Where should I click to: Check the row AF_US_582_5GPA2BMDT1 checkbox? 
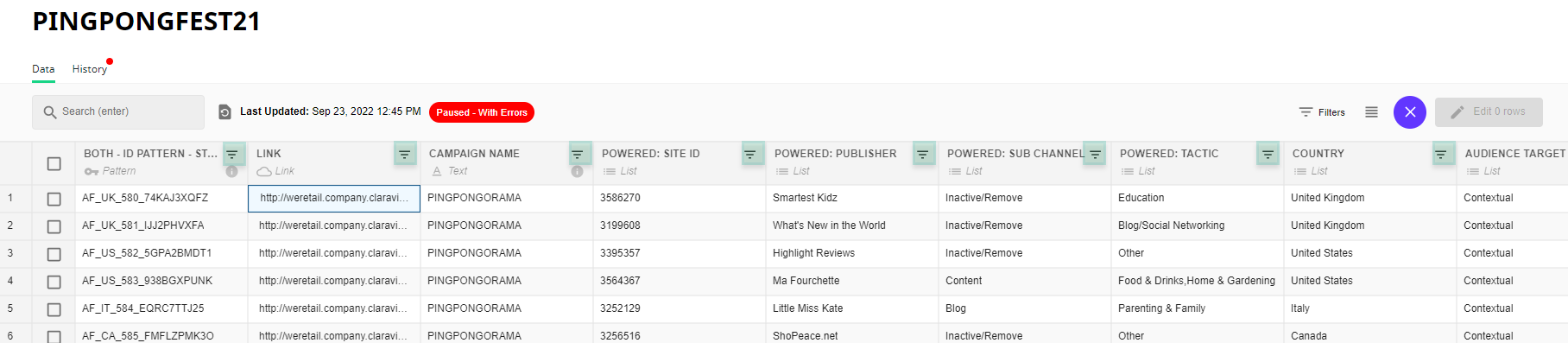click(54, 254)
